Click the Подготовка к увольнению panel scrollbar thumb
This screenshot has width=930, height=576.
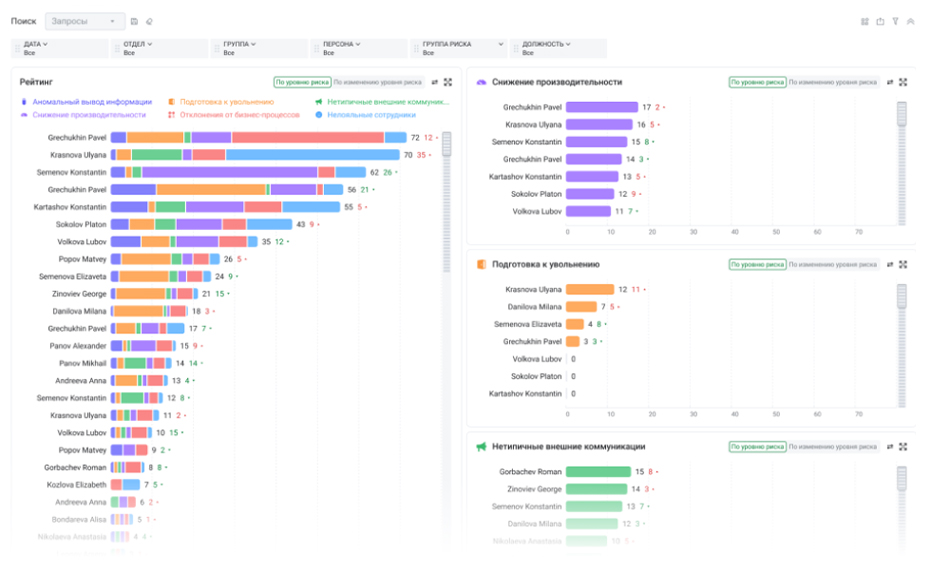tap(902, 296)
